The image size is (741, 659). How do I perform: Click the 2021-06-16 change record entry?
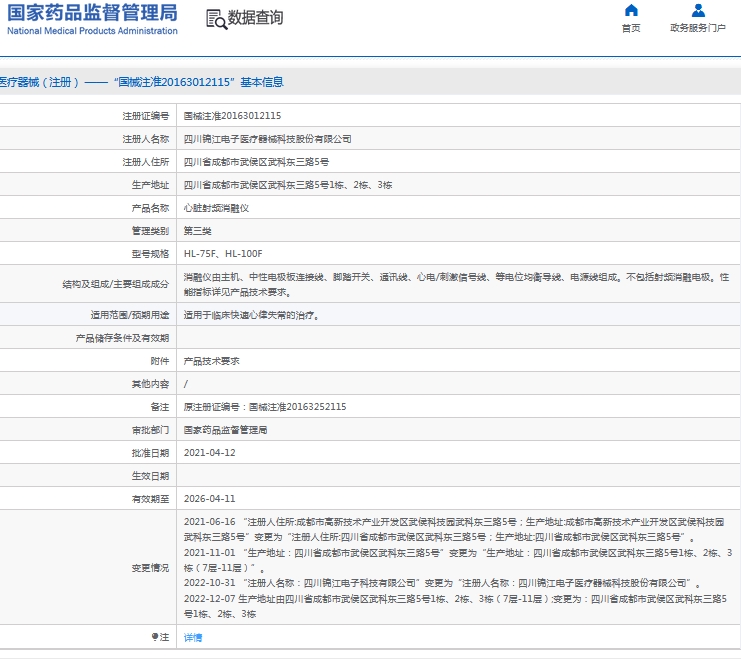[x=454, y=529]
